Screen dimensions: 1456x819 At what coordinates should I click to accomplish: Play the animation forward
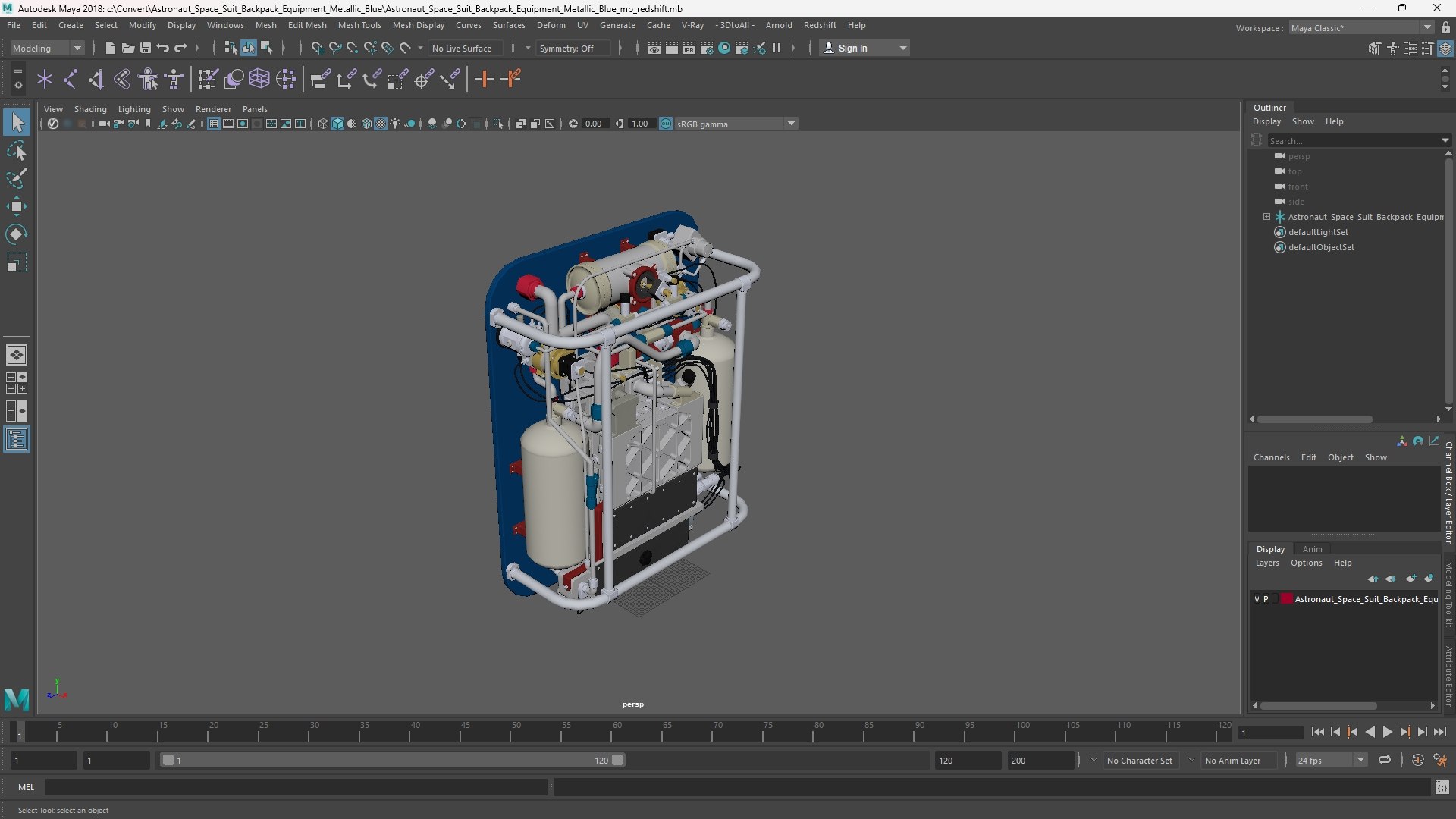click(x=1387, y=732)
